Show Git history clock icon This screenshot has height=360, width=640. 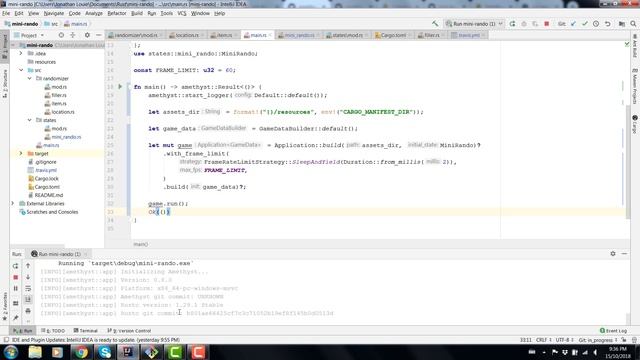[x=596, y=24]
